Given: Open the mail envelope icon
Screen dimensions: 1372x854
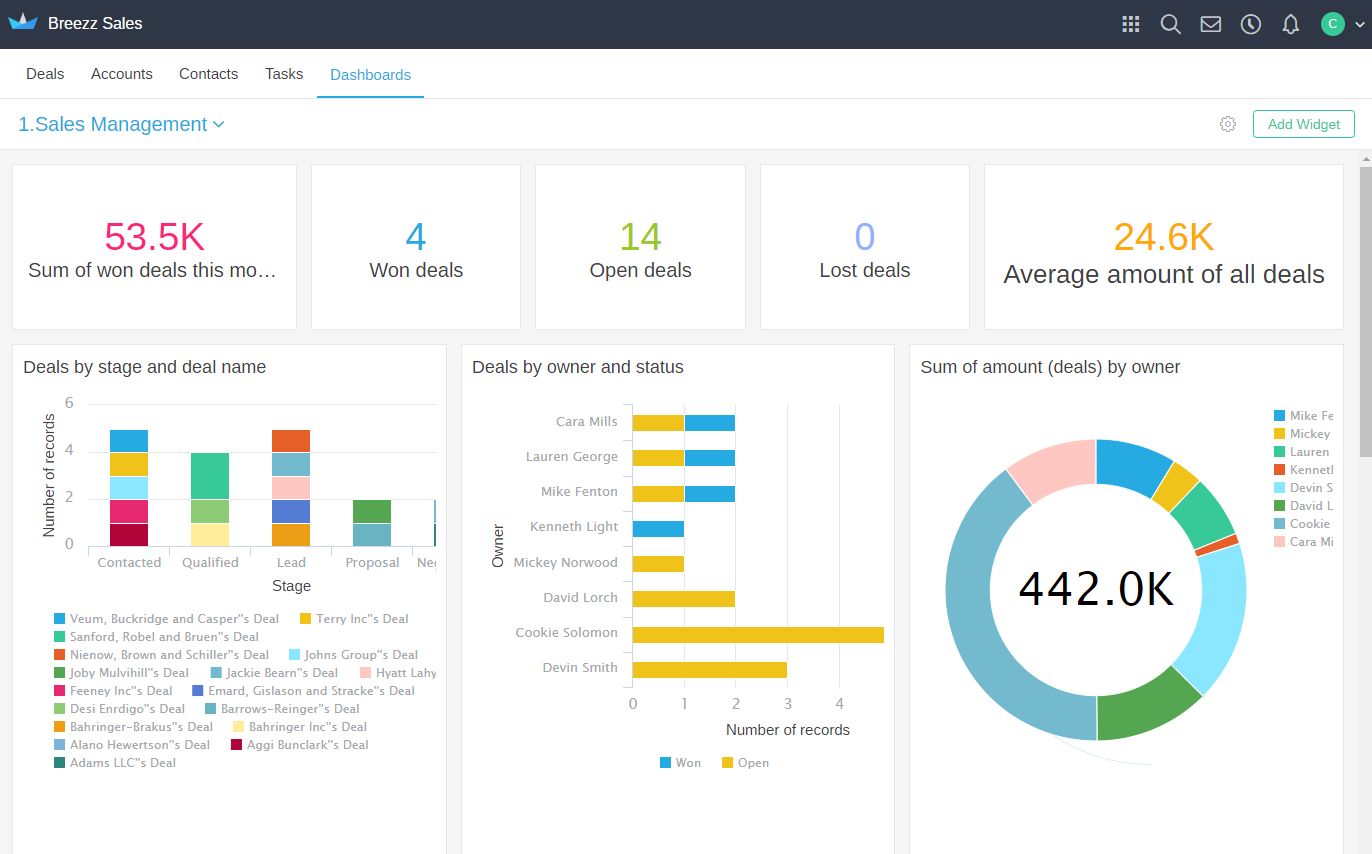Looking at the screenshot, I should tap(1211, 24).
